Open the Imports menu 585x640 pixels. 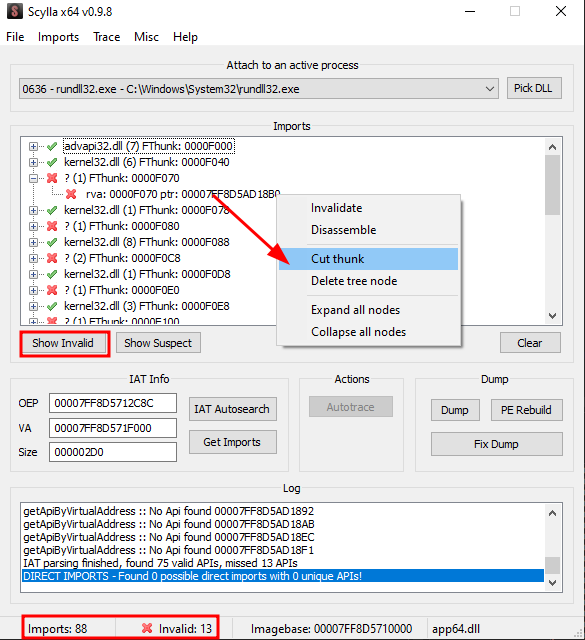58,37
